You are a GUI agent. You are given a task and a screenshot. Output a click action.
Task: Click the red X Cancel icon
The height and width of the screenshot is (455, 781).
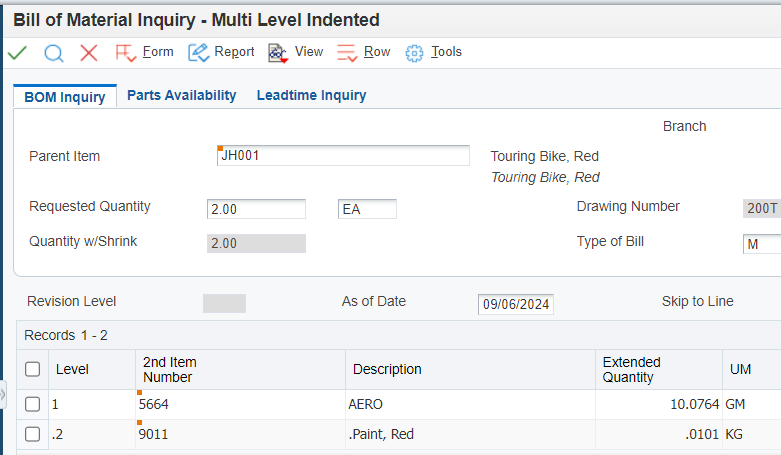pyautogui.click(x=89, y=52)
